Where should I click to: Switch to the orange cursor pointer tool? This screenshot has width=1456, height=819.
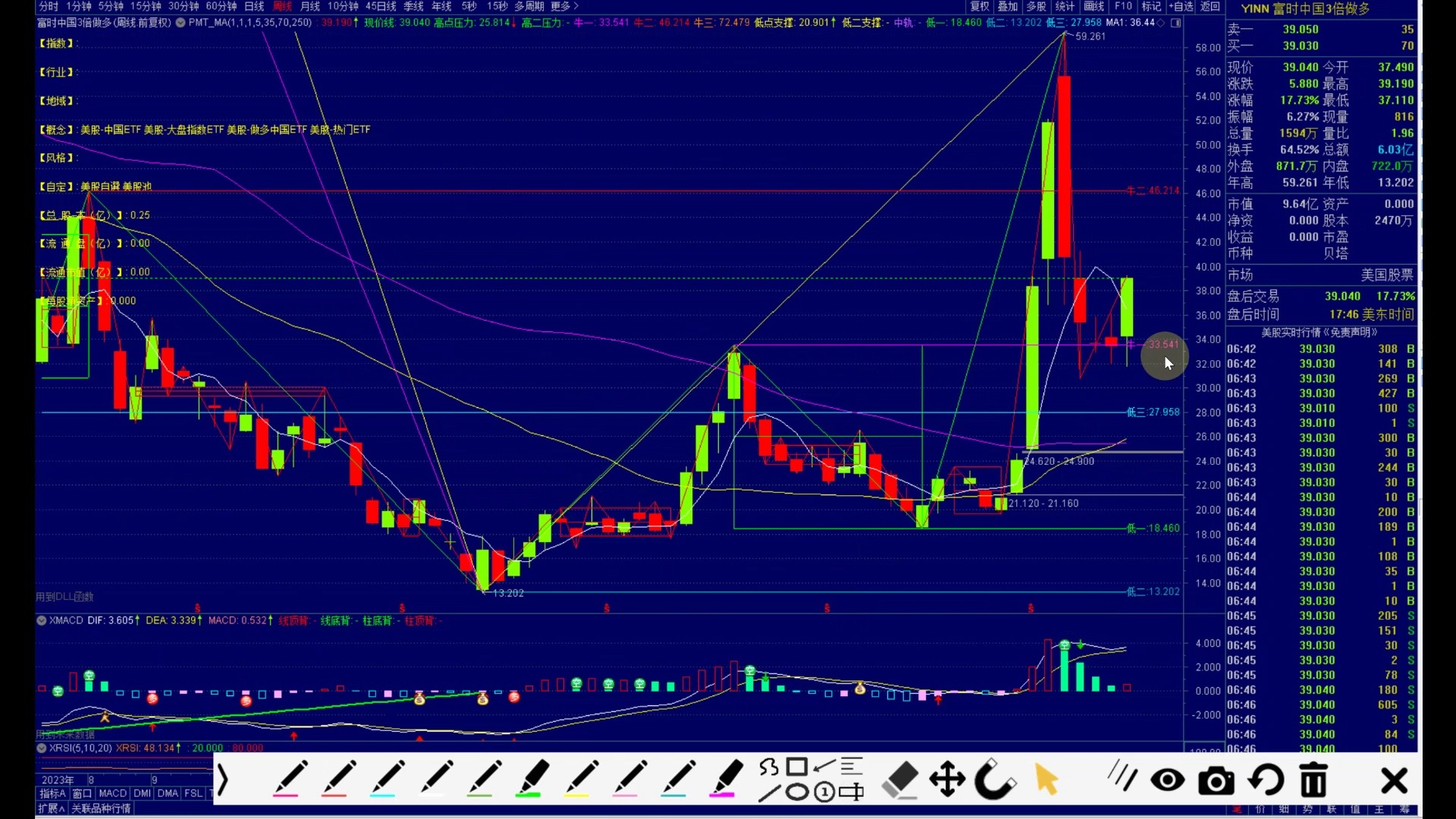[1046, 779]
